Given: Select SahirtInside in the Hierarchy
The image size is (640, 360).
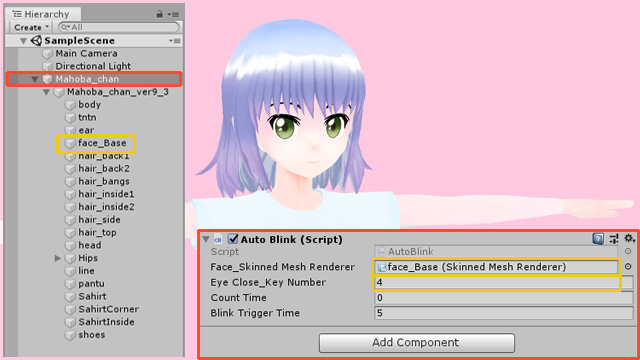Looking at the screenshot, I should (106, 322).
